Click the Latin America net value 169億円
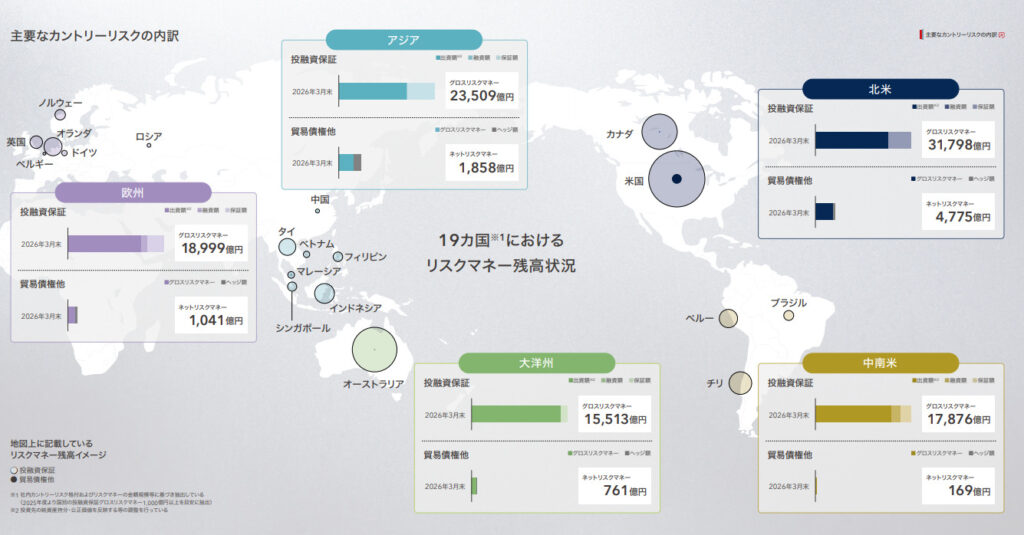Viewport: 1024px width, 535px height. (x=970, y=491)
